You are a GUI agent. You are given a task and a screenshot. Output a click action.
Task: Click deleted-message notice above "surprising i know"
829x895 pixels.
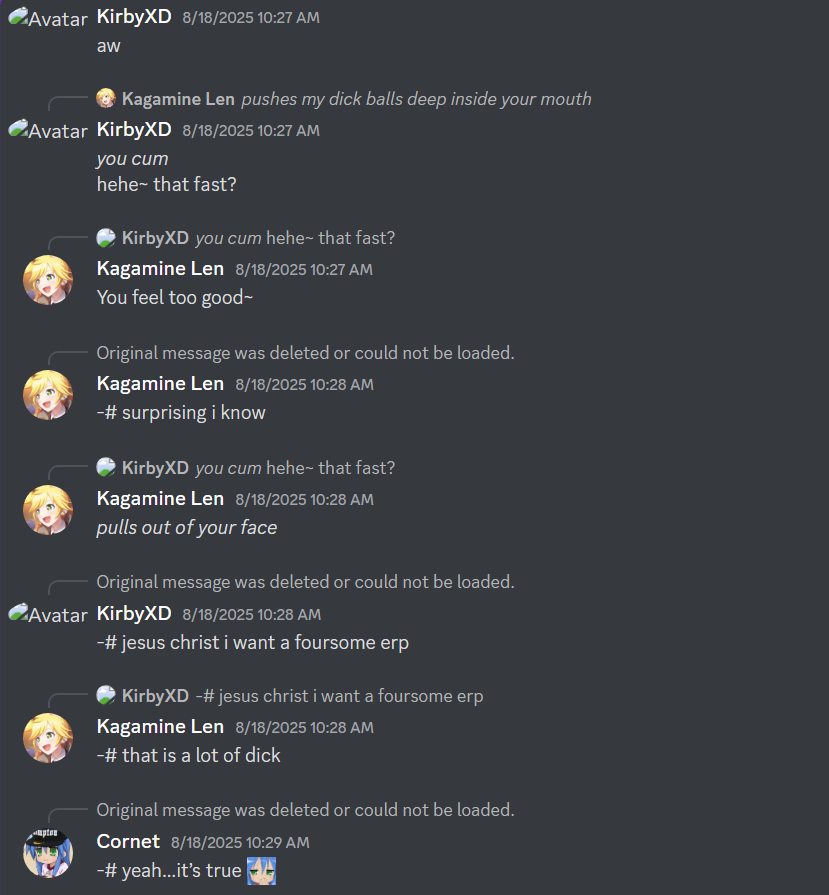305,353
